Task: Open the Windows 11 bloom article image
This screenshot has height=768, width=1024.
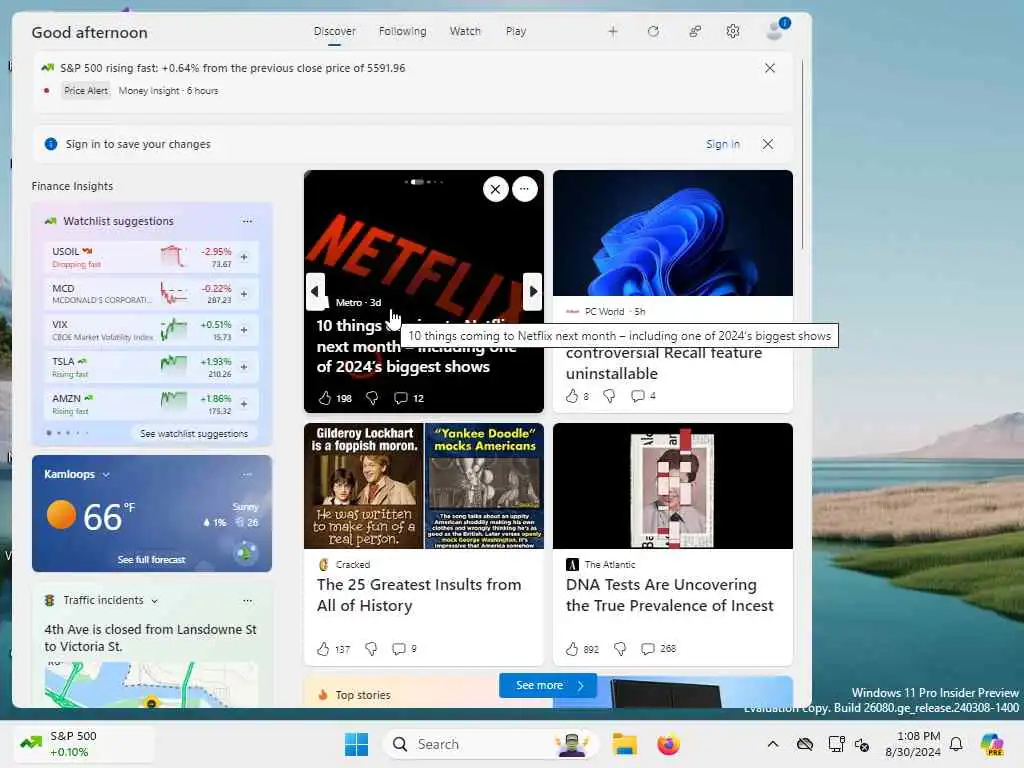Action: click(673, 233)
